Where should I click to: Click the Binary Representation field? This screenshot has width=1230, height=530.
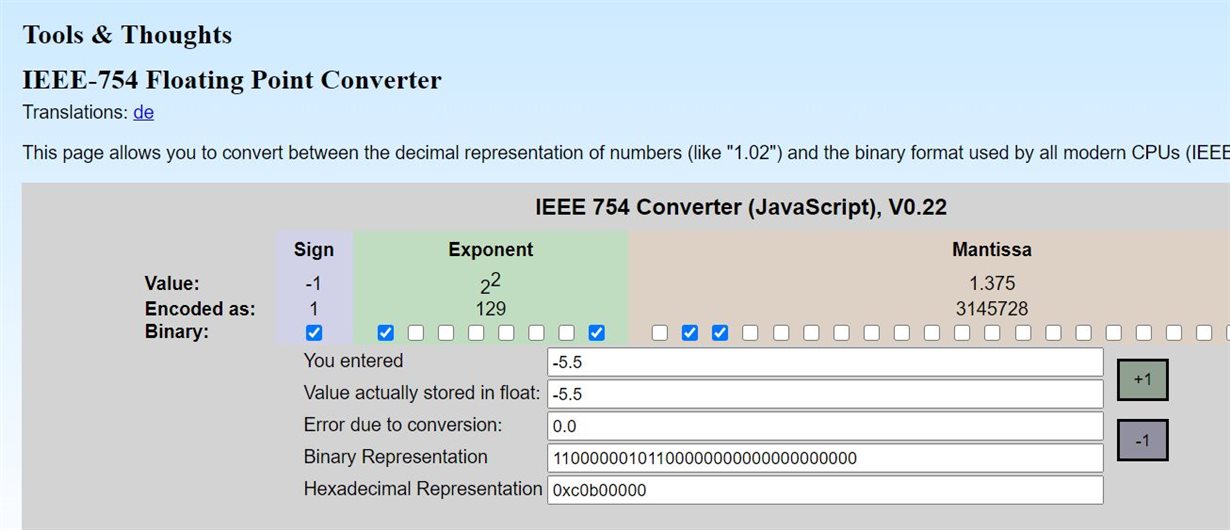(x=825, y=458)
